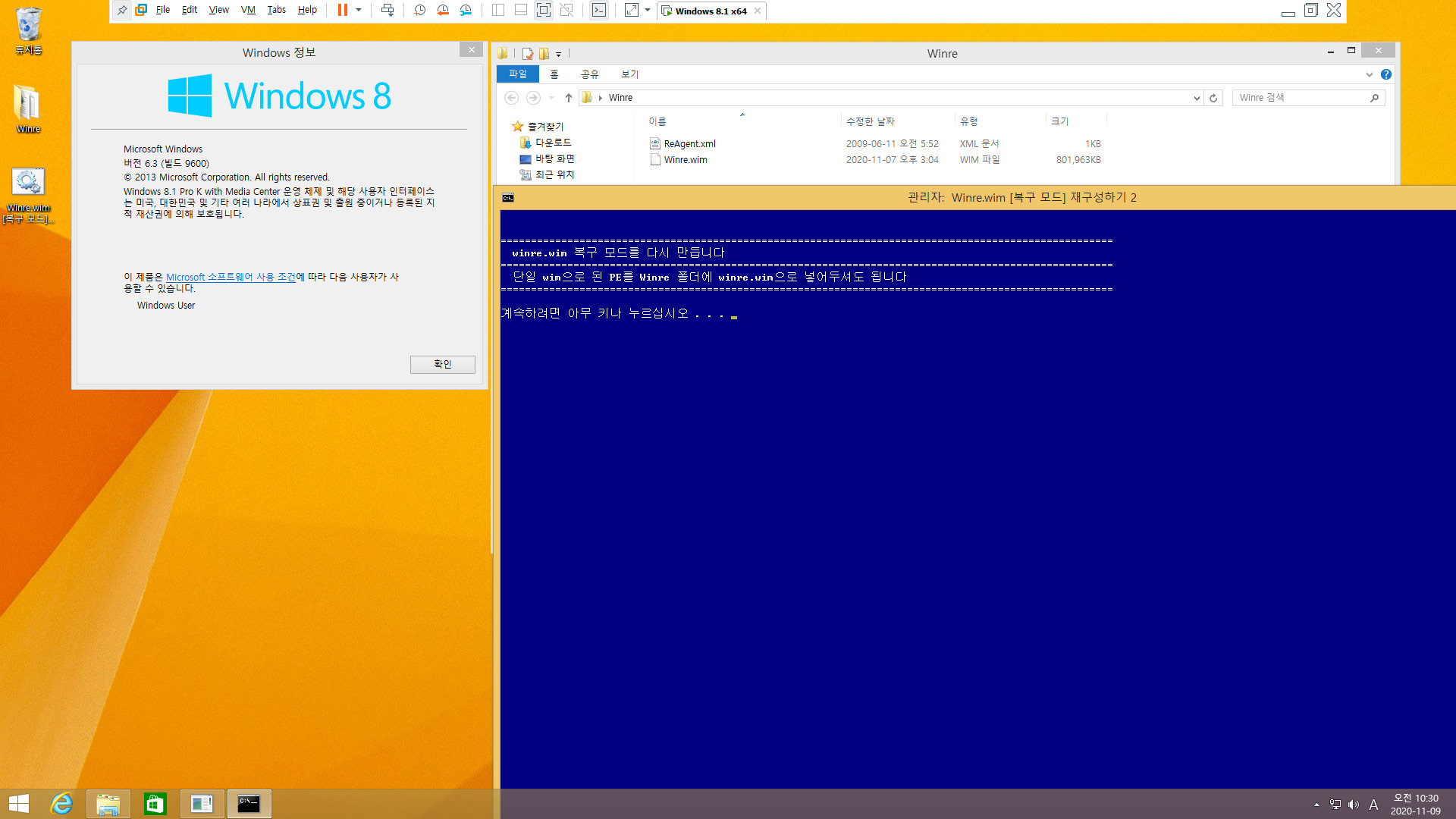The height and width of the screenshot is (819, 1456).
Task: Send Ctrl+Alt+Del to the VM
Action: coord(388,10)
